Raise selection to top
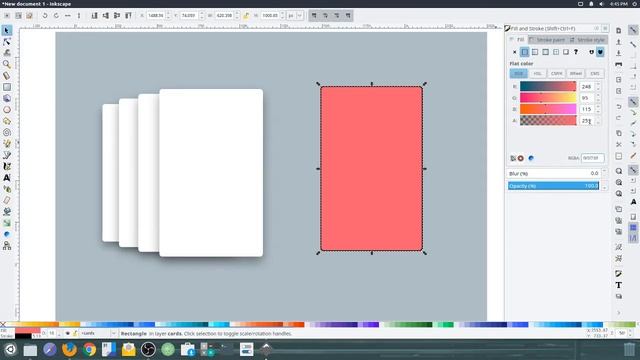 pyautogui.click(x=128, y=16)
